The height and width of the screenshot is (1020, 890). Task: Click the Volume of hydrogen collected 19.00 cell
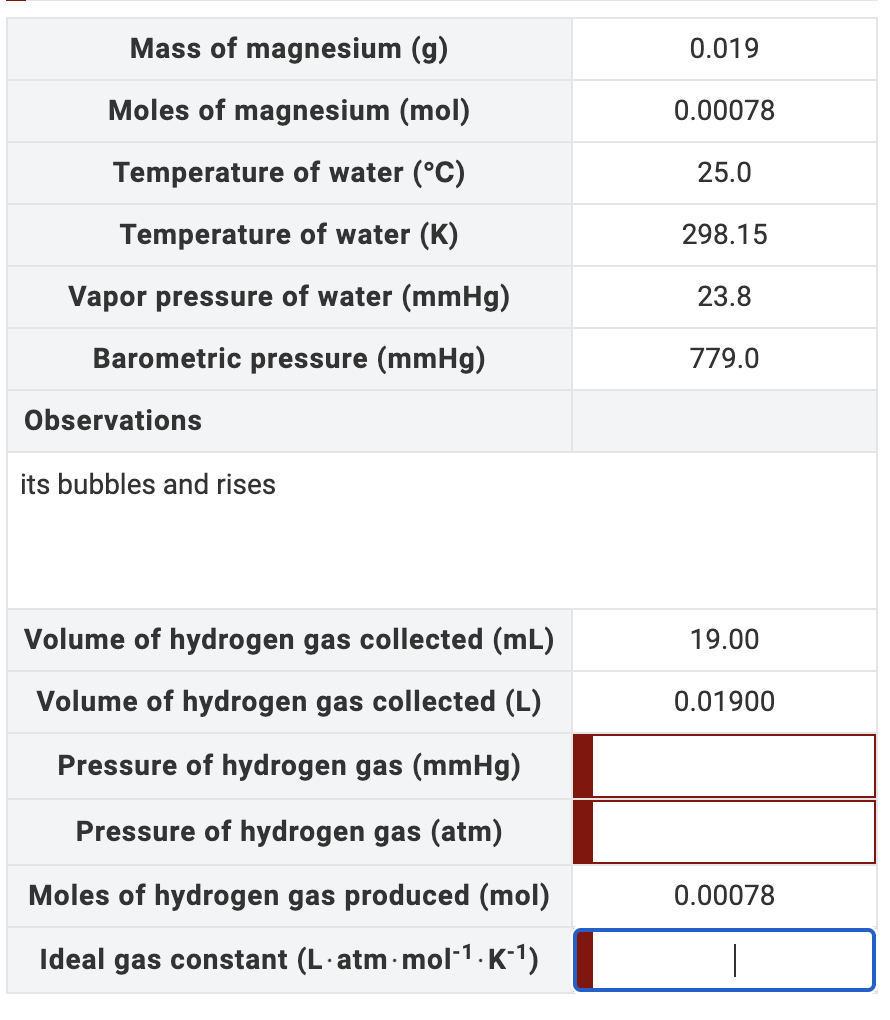pos(723,639)
